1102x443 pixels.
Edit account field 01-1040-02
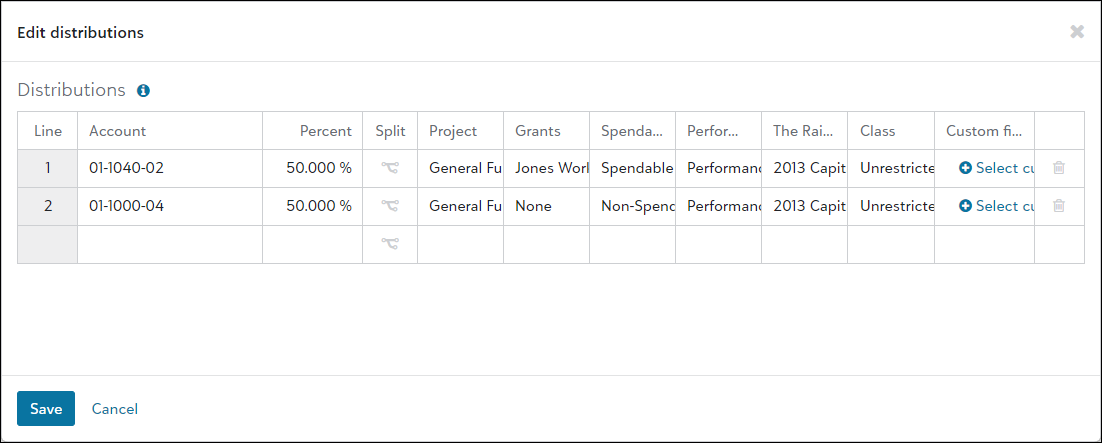click(x=169, y=168)
